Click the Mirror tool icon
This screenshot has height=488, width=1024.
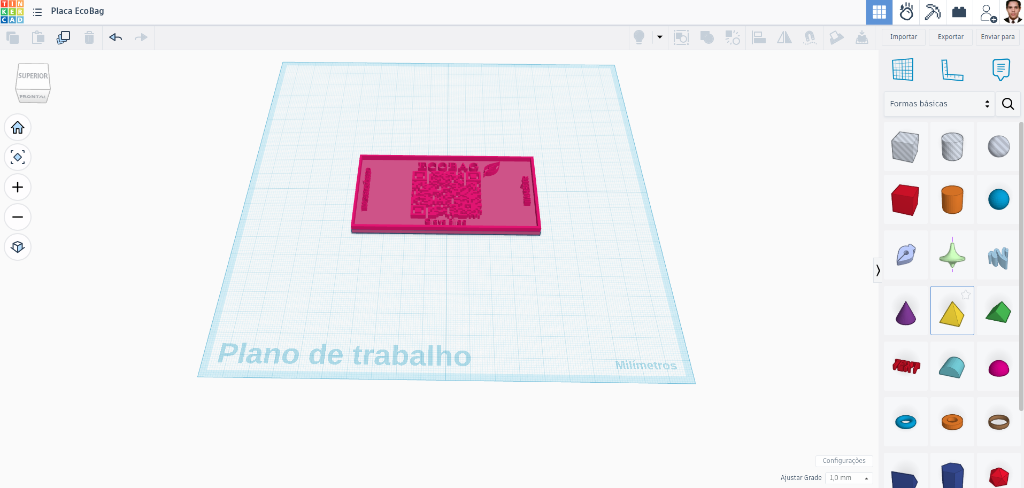click(x=784, y=38)
